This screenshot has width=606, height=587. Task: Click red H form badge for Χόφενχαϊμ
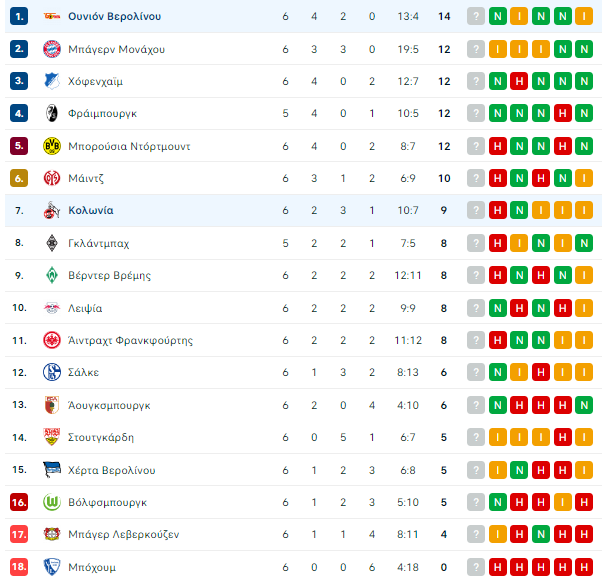click(519, 81)
